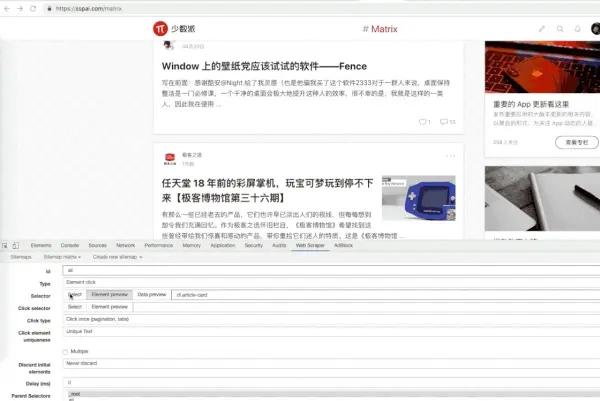600x401 pixels.
Task: Click author avatar above Fence article
Action: point(169,46)
